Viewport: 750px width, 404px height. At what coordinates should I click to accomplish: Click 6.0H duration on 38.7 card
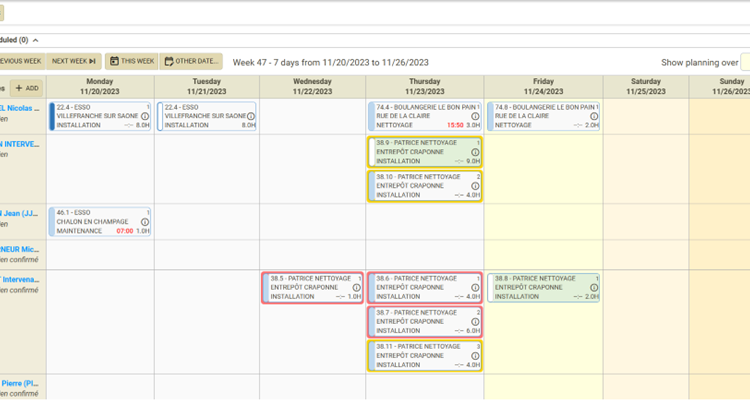[x=474, y=331]
